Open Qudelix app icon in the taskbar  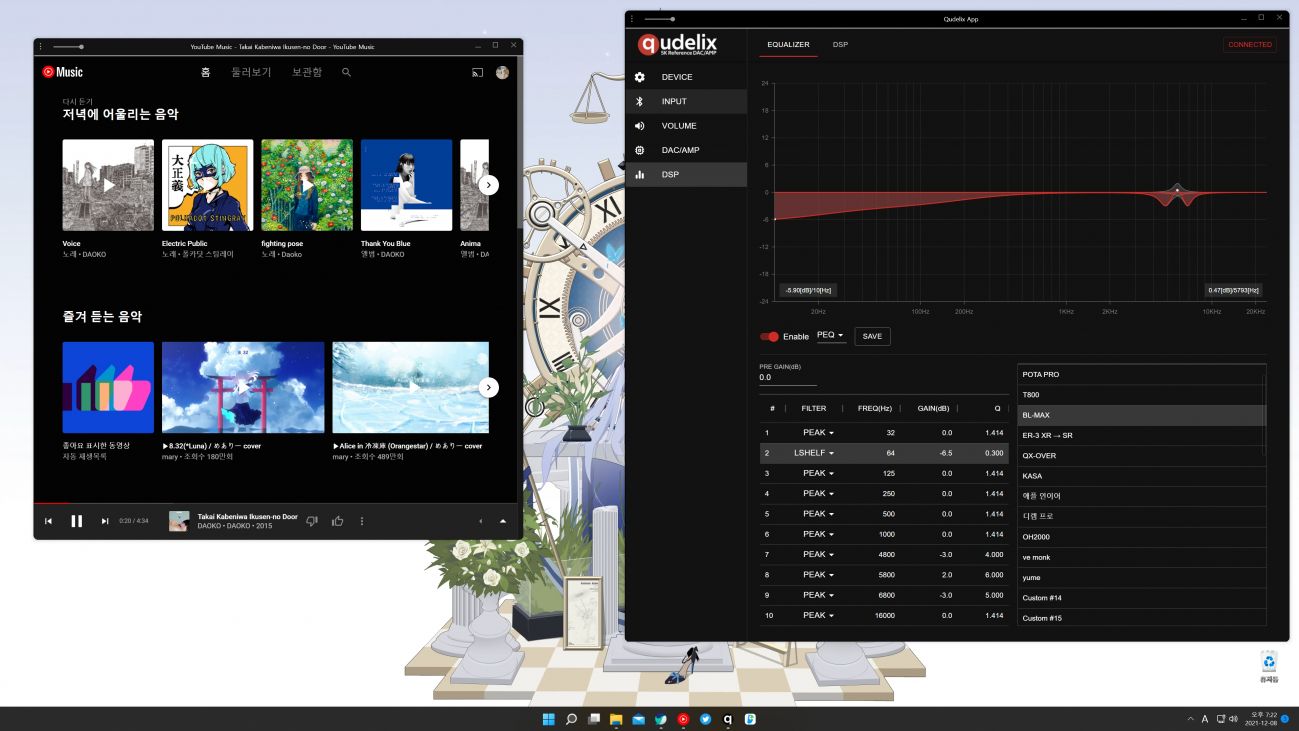728,718
